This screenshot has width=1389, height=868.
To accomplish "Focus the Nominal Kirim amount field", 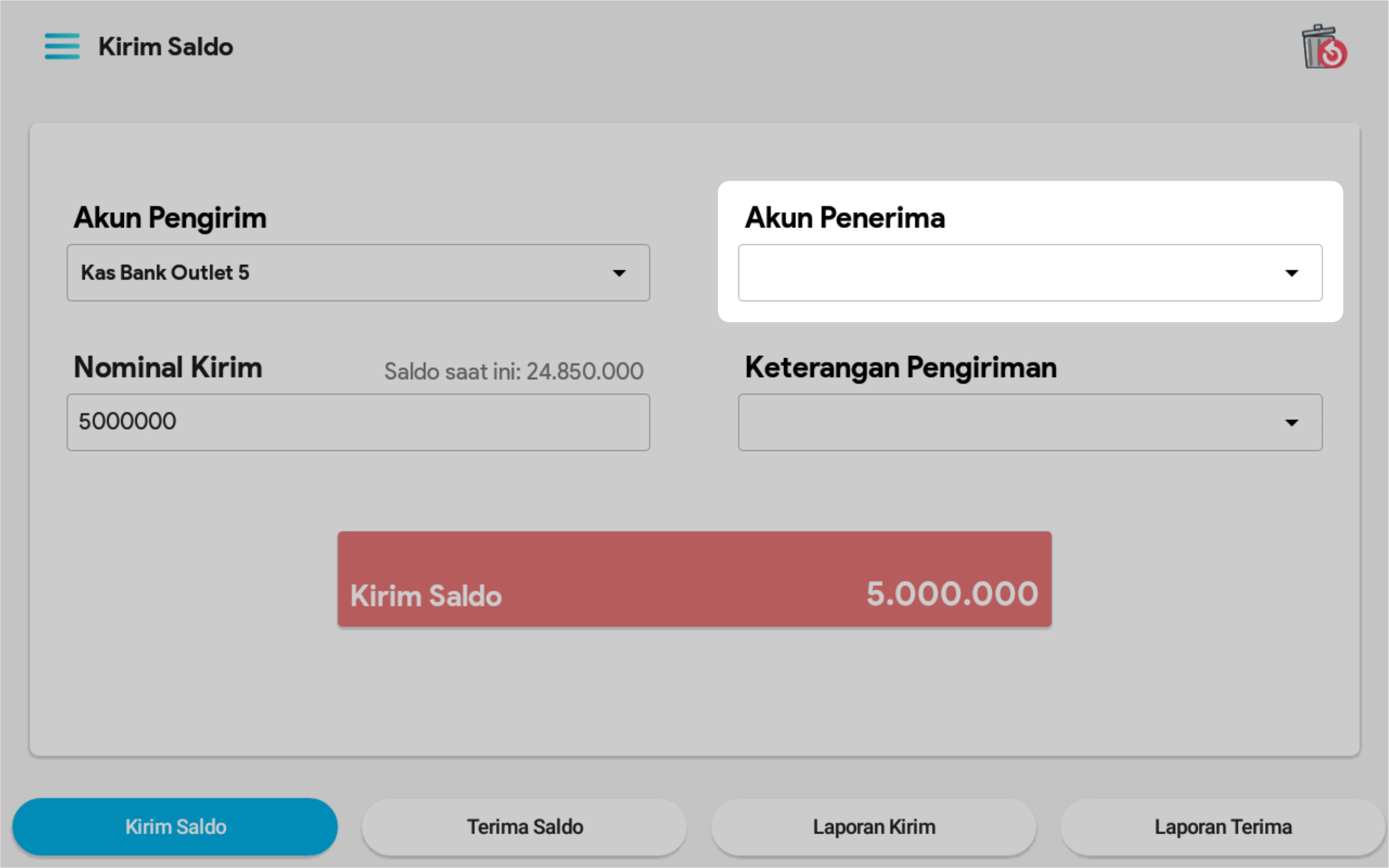I will [x=358, y=422].
